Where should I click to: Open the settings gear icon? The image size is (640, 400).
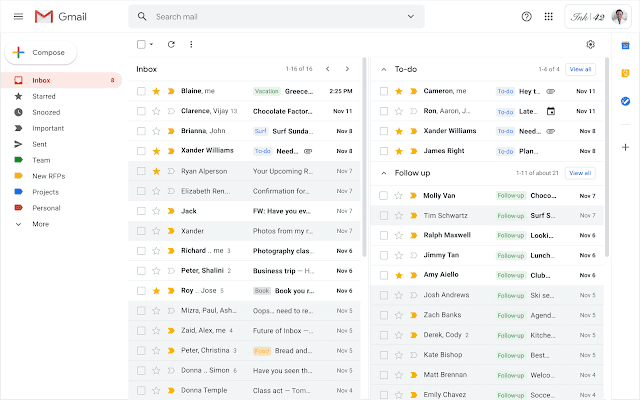[x=590, y=44]
